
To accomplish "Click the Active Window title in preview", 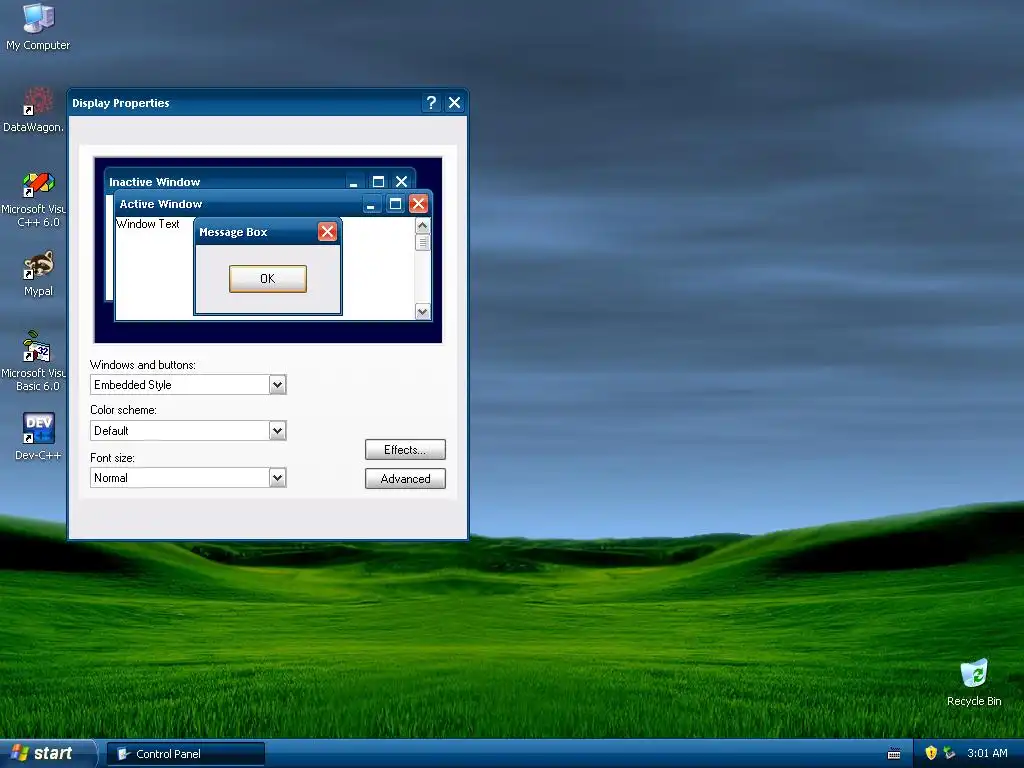I will pyautogui.click(x=161, y=204).
